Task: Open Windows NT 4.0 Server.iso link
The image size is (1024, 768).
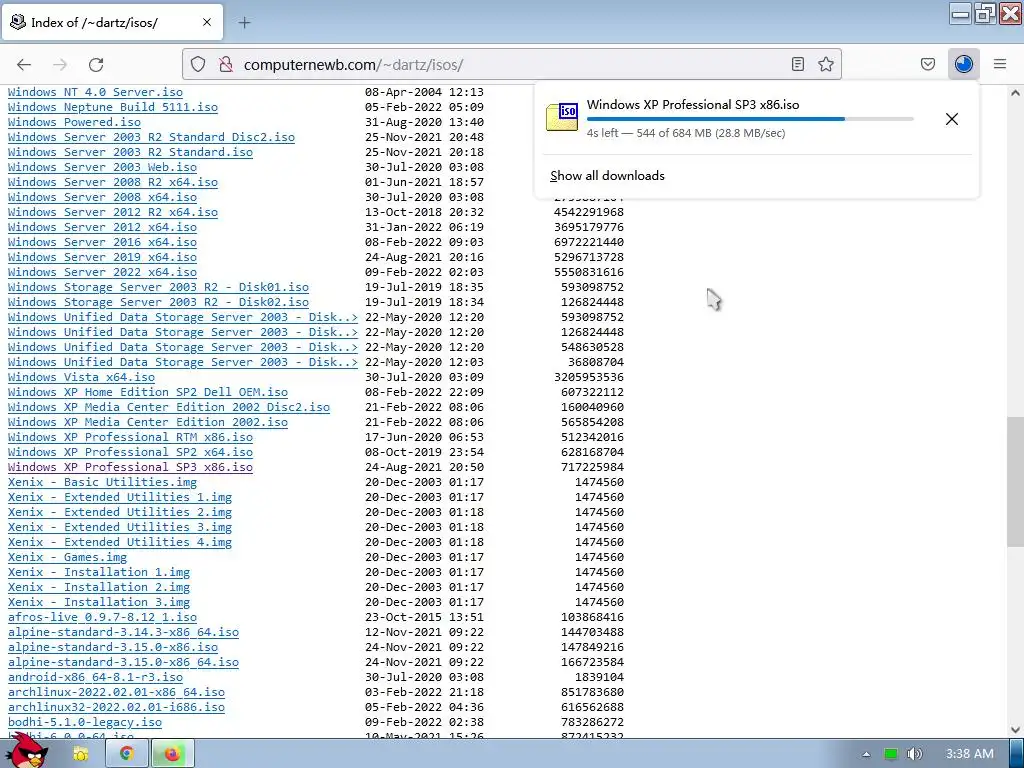Action: (x=95, y=92)
